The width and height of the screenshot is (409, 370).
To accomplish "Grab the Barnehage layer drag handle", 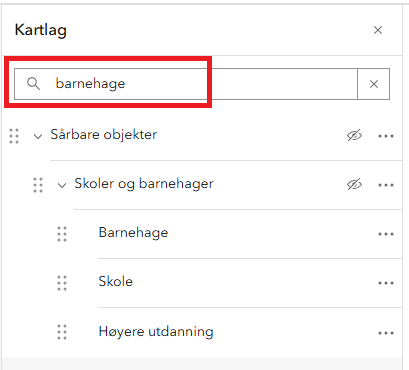I will 62,234.
